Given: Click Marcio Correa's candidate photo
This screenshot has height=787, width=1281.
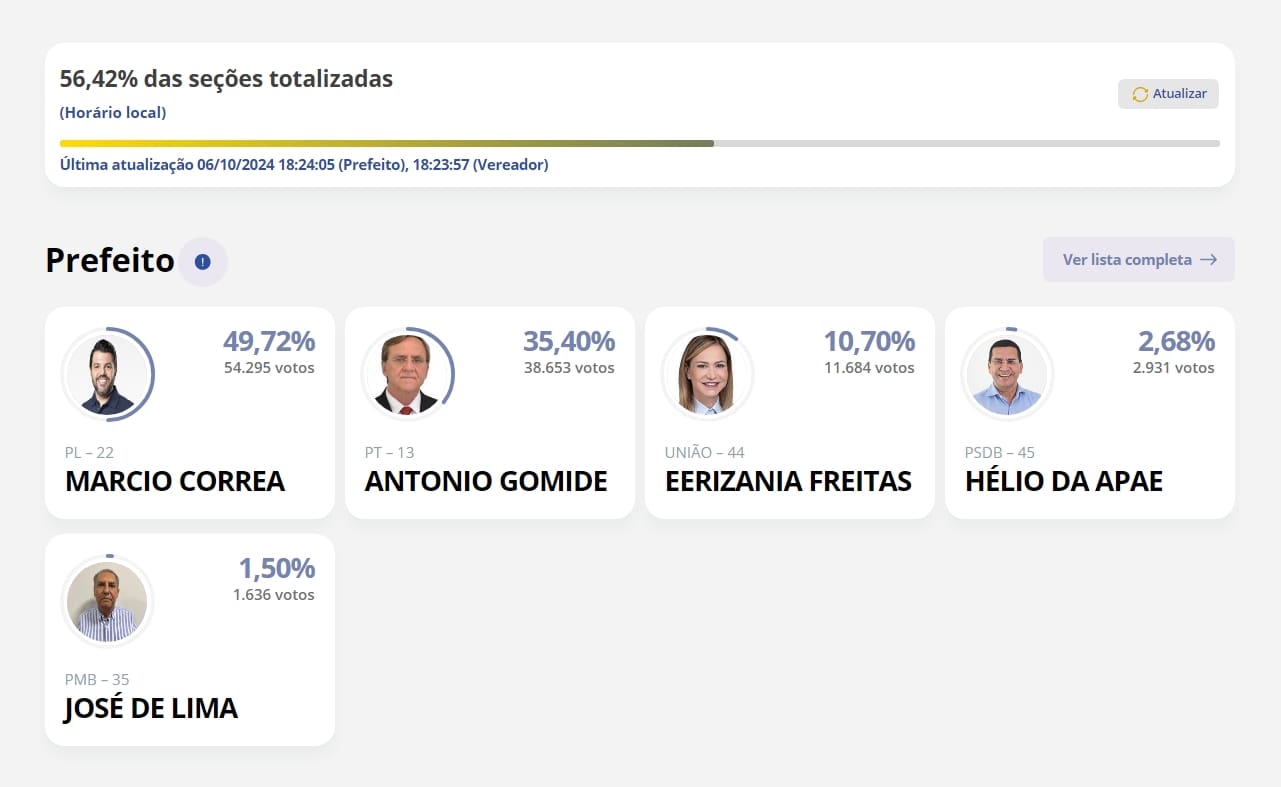Looking at the screenshot, I should [107, 375].
